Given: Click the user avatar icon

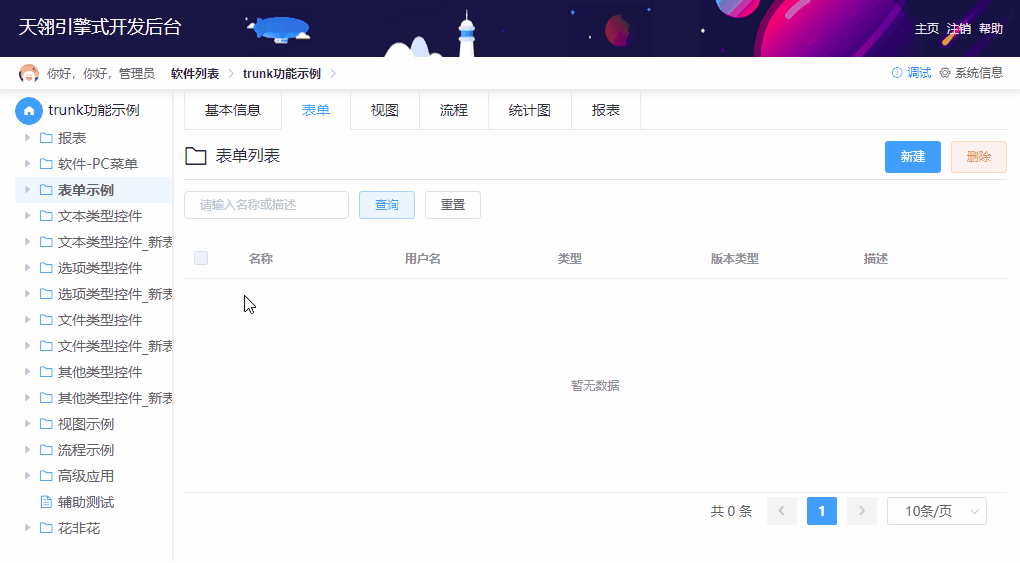Looking at the screenshot, I should pos(29,73).
